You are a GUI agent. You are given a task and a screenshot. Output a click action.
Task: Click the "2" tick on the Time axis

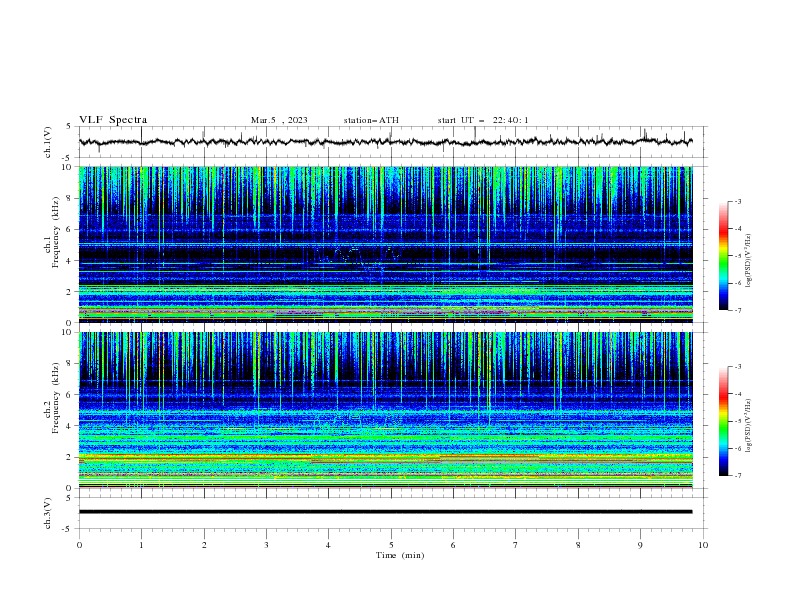click(204, 545)
